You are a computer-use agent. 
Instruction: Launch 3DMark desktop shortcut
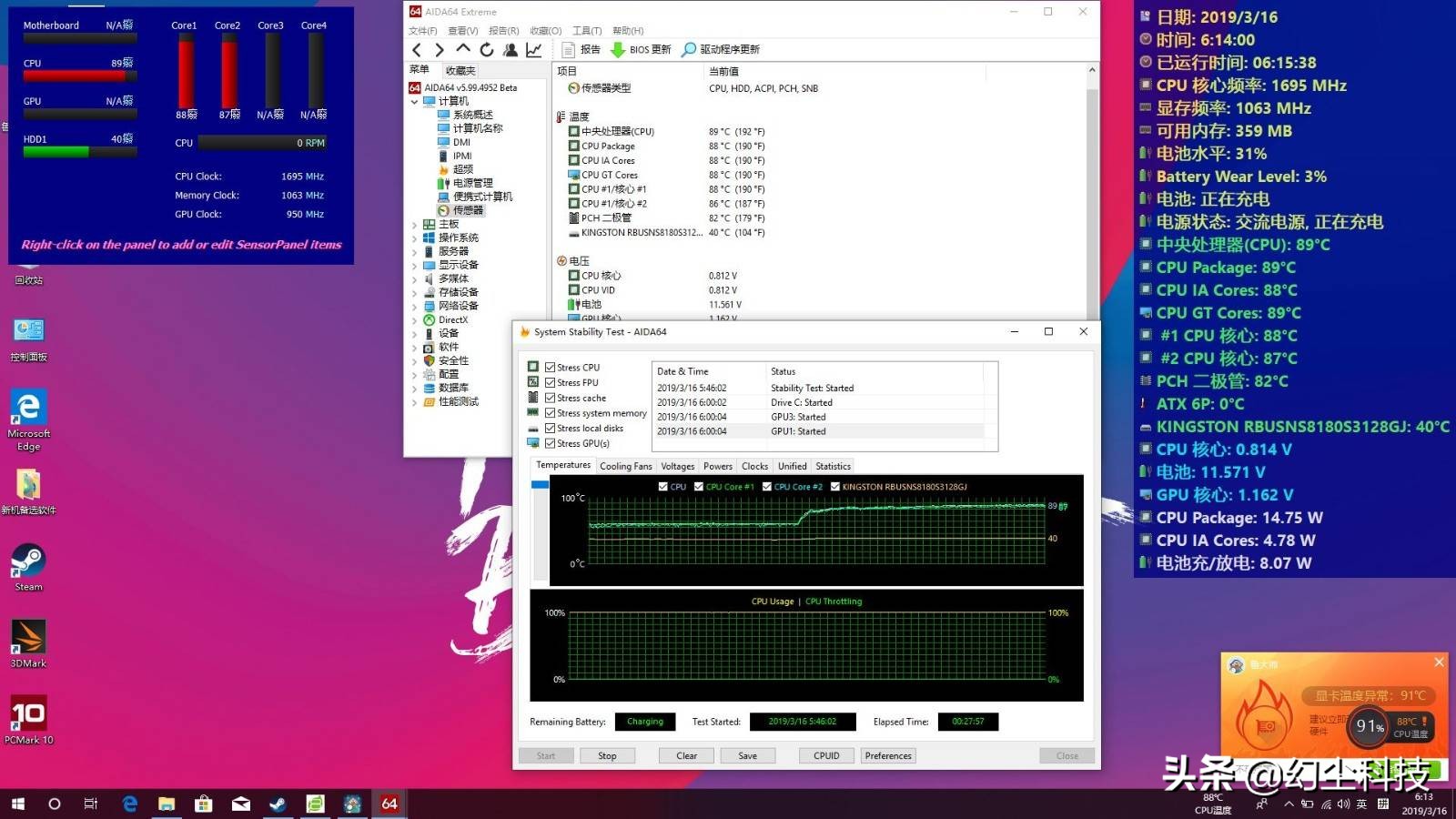pos(28,643)
